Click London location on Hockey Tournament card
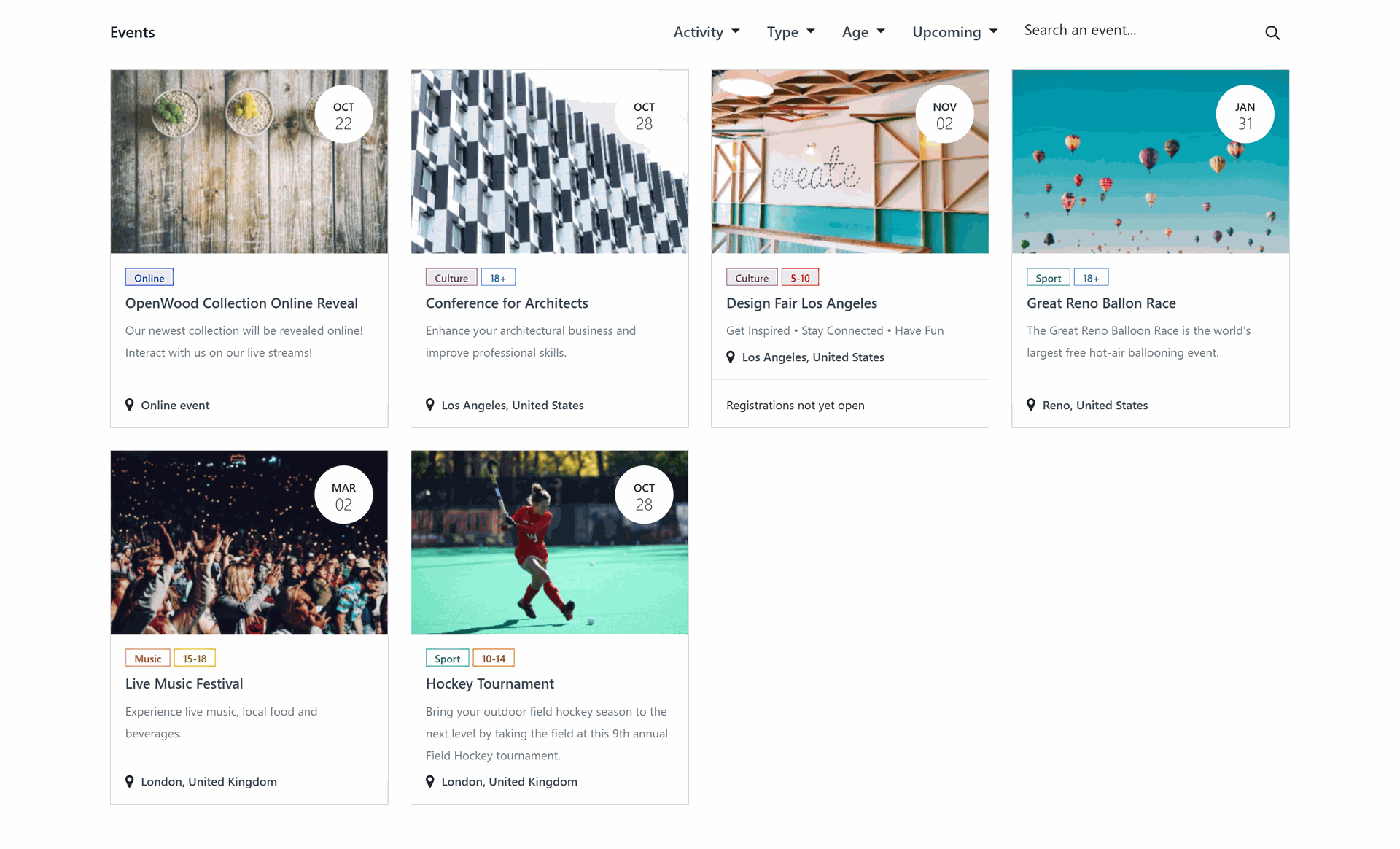This screenshot has width=1400, height=849. [x=509, y=781]
